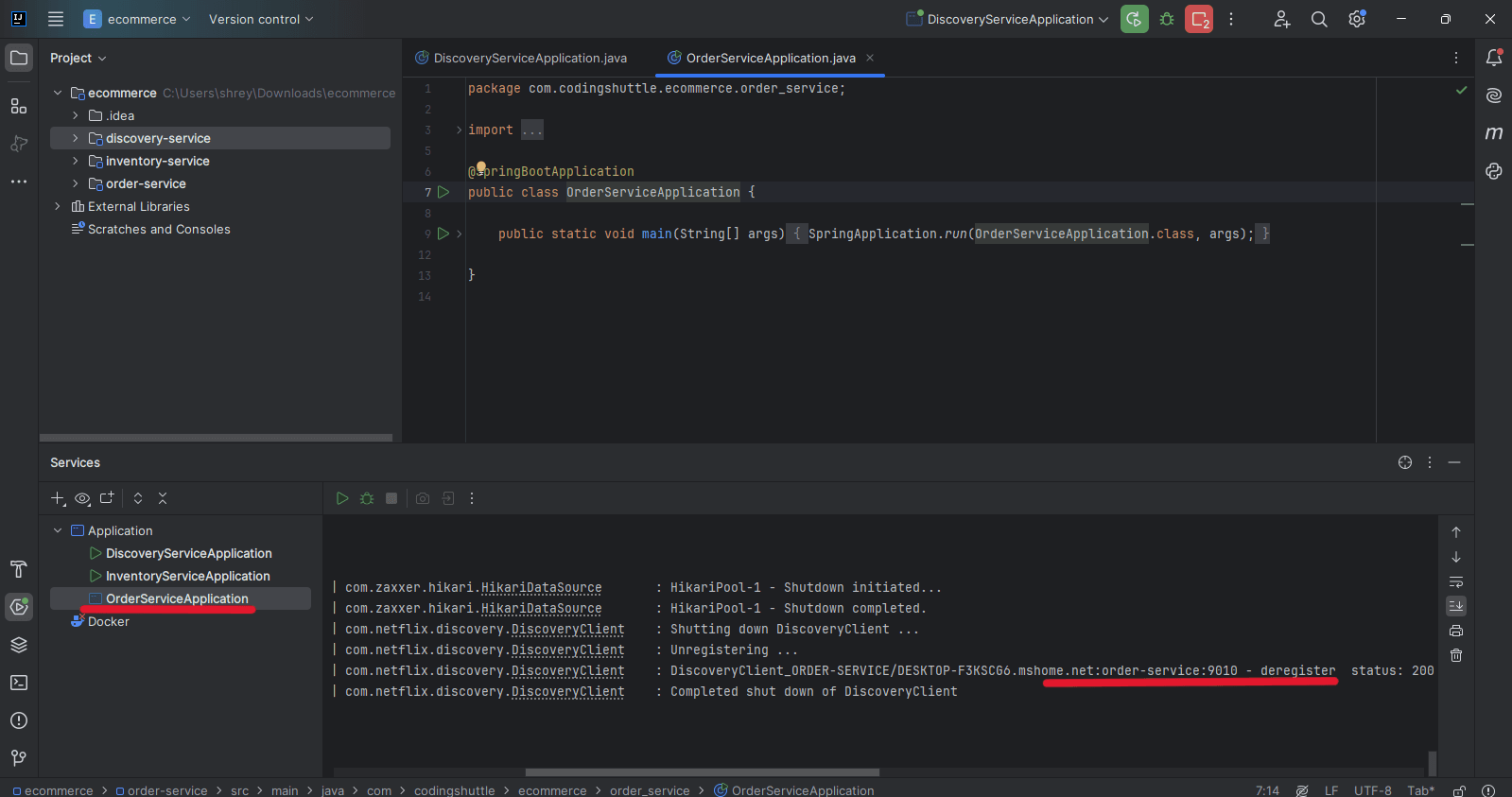The width and height of the screenshot is (1512, 797).
Task: Toggle read-only lock in status bar
Action: (1460, 790)
